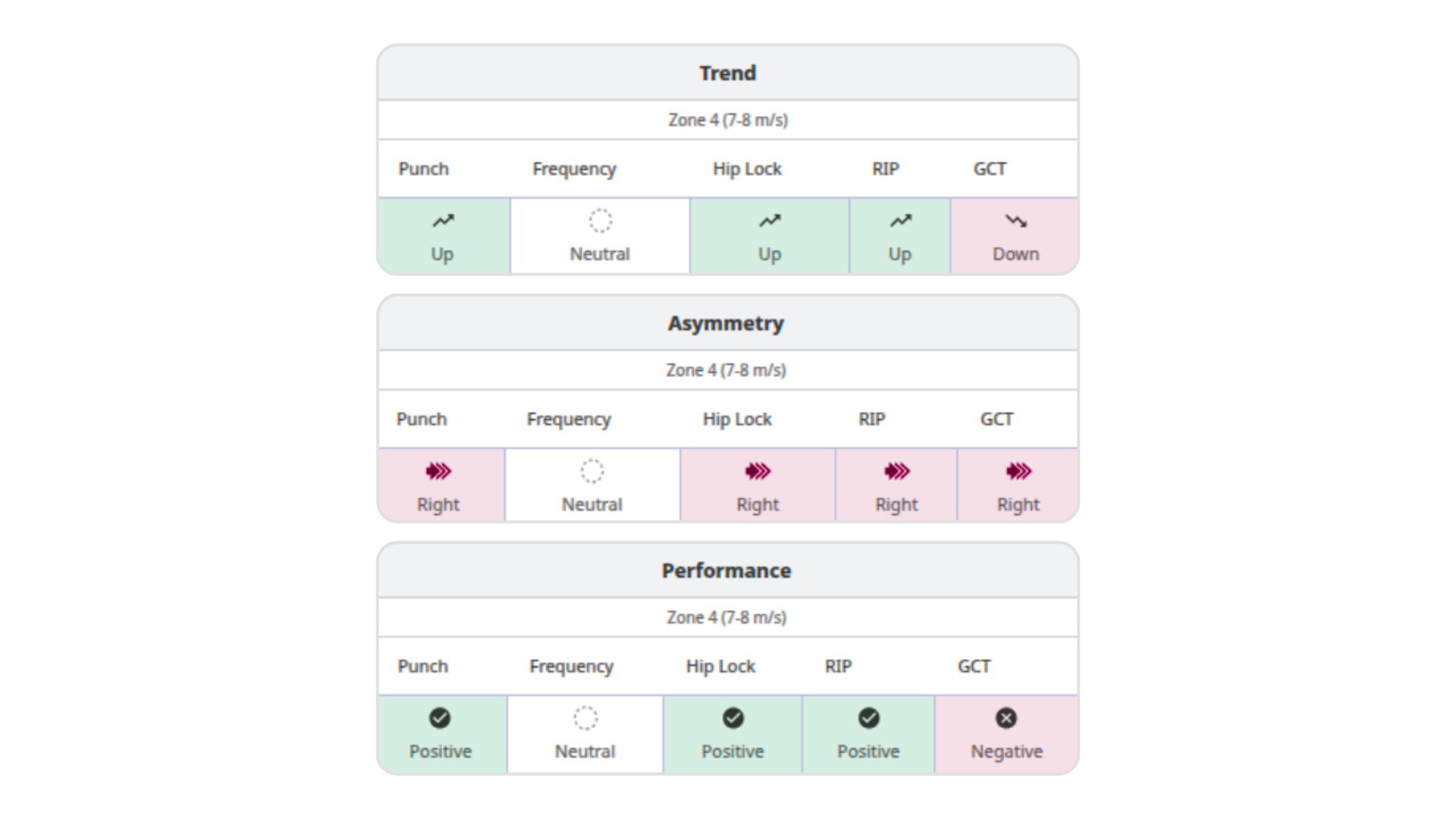Click the GCT Negative cross icon in Performance
This screenshot has width=1456, height=819.
click(x=1006, y=718)
